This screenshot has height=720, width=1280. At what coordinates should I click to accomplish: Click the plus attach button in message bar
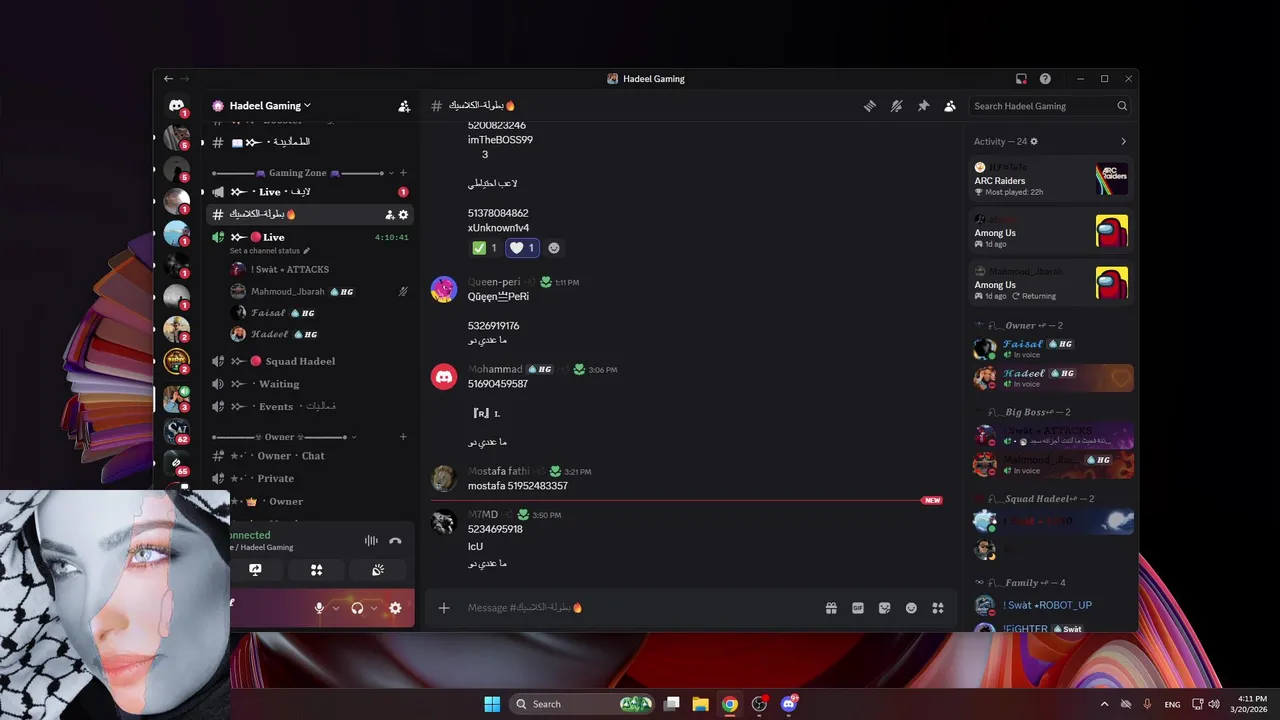point(444,608)
